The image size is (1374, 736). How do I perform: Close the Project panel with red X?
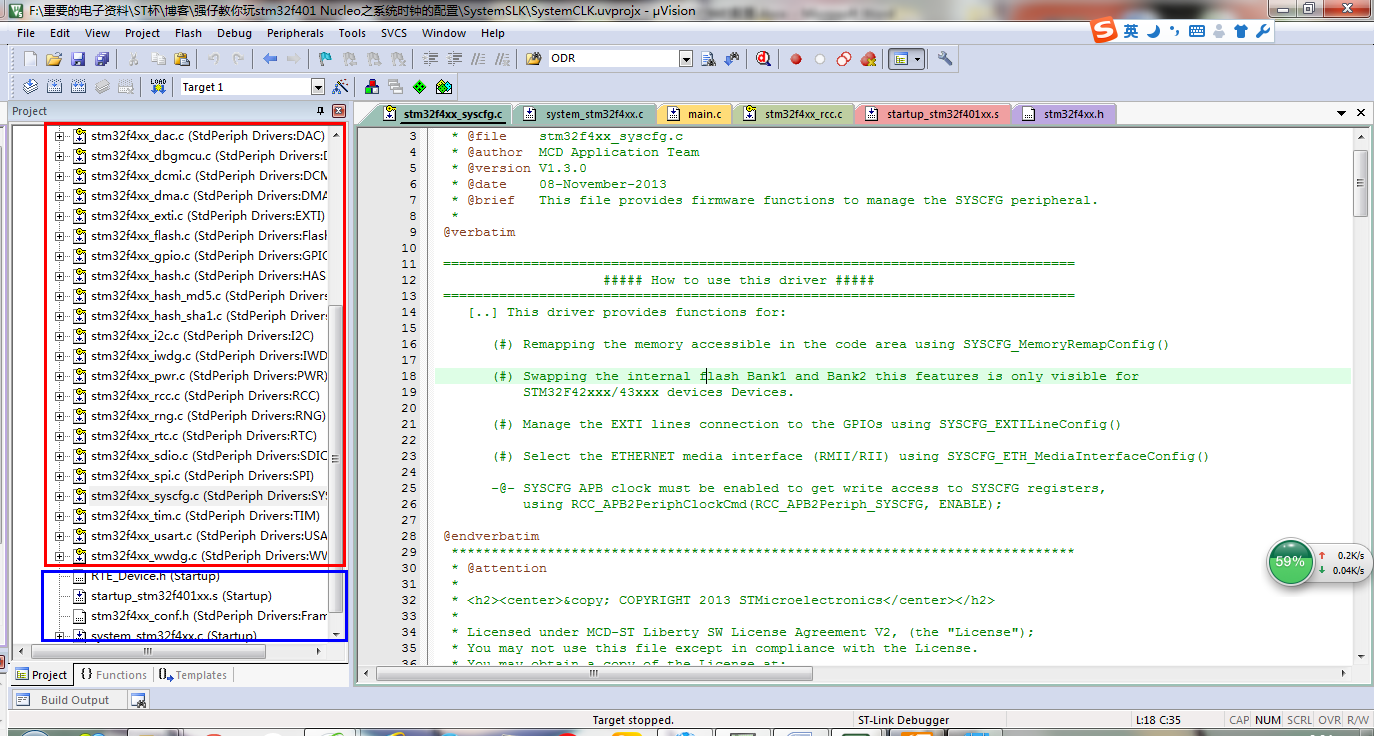point(339,111)
